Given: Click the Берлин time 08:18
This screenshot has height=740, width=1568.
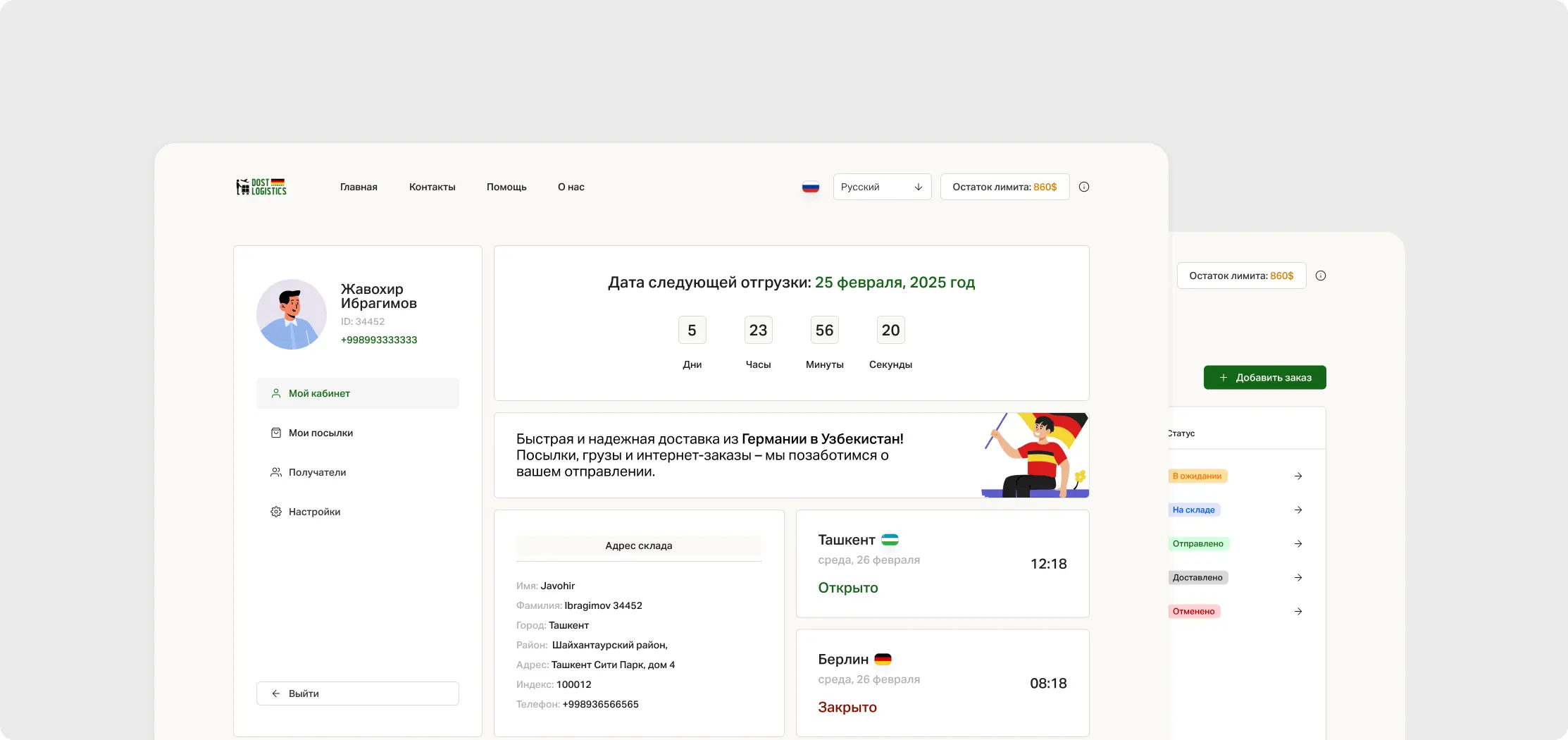Looking at the screenshot, I should coord(1048,683).
